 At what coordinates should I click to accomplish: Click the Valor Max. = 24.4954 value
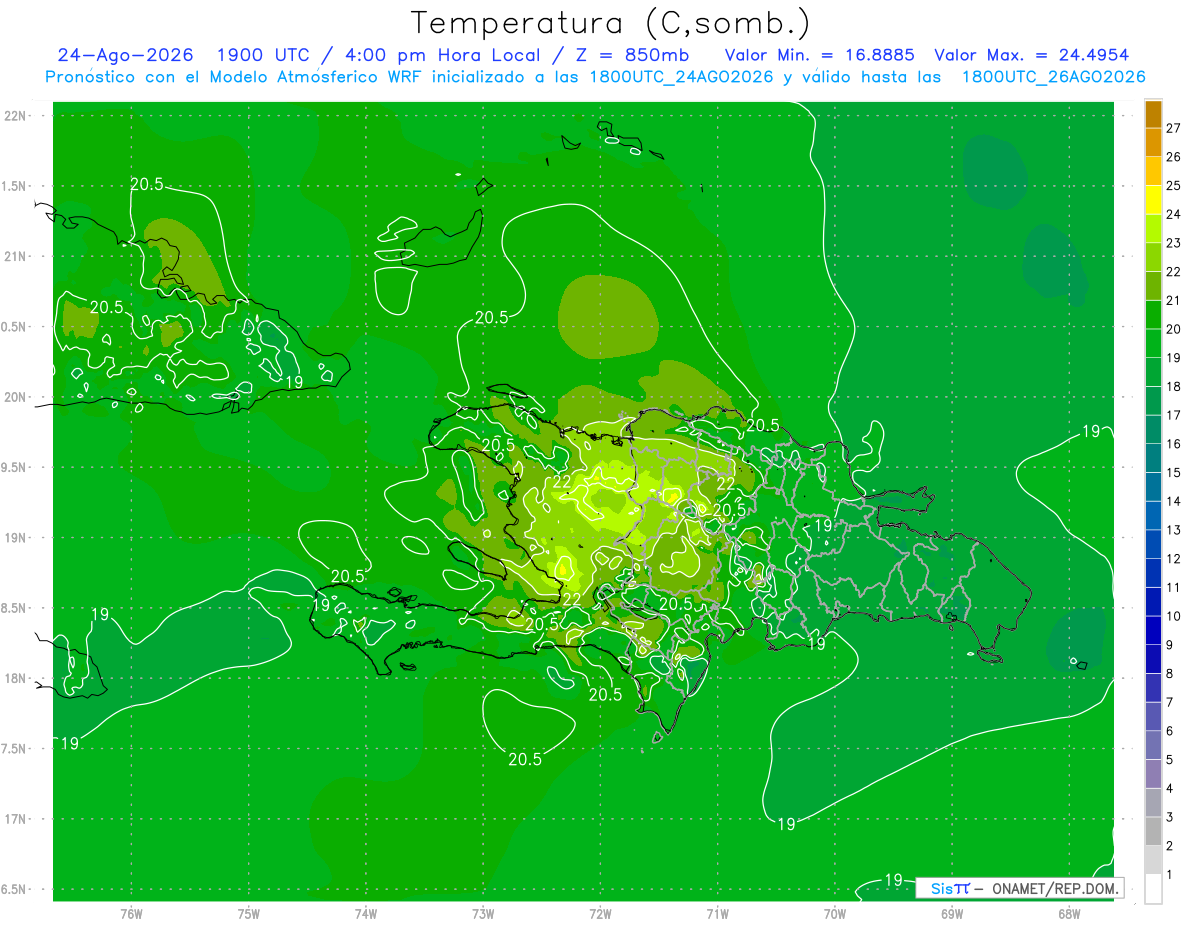tap(1031, 55)
